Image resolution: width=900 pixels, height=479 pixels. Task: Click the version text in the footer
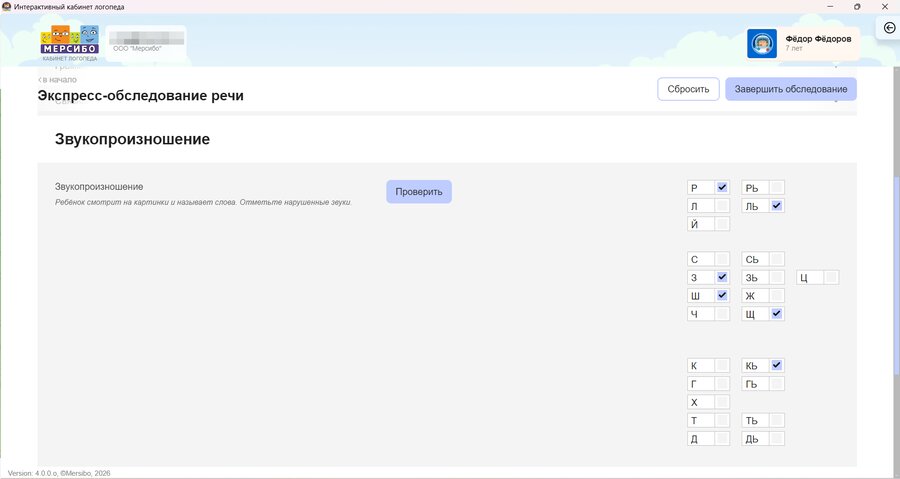(x=59, y=473)
